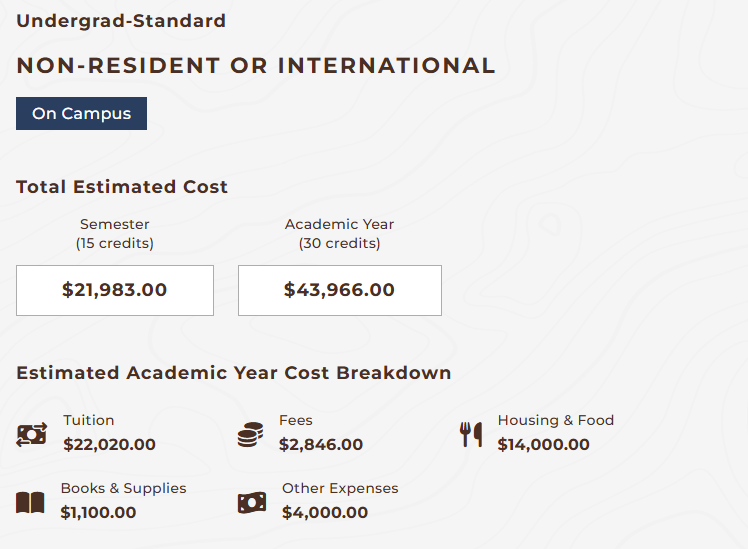Click Estimated Academic Year Cost Breakdown heading
The height and width of the screenshot is (549, 748).
(x=234, y=373)
